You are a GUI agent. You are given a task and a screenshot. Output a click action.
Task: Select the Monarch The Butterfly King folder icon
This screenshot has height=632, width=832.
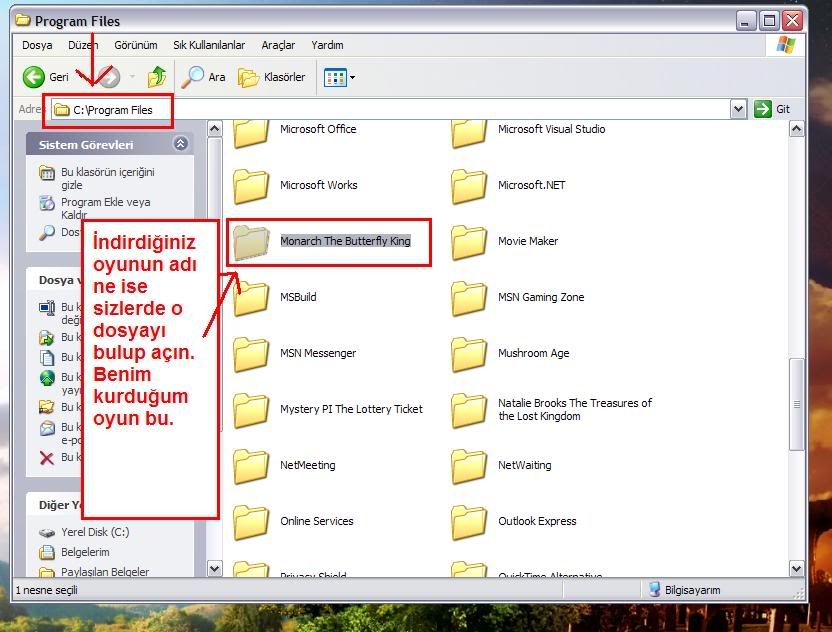(x=251, y=243)
